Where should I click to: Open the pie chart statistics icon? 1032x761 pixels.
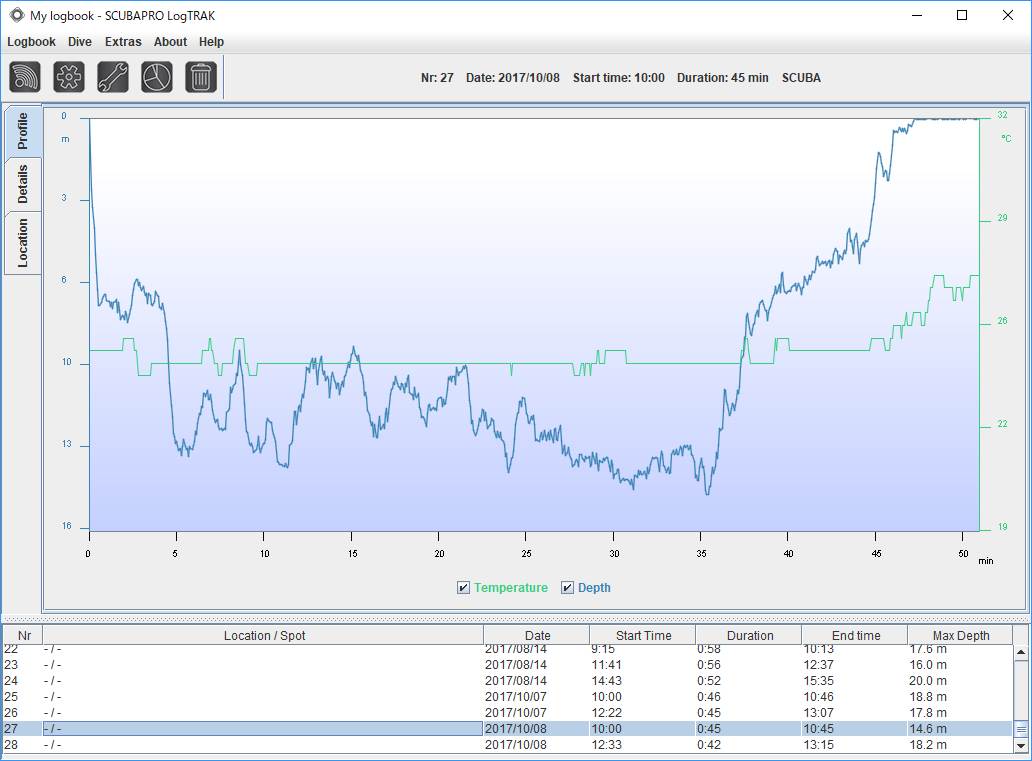[x=157, y=77]
